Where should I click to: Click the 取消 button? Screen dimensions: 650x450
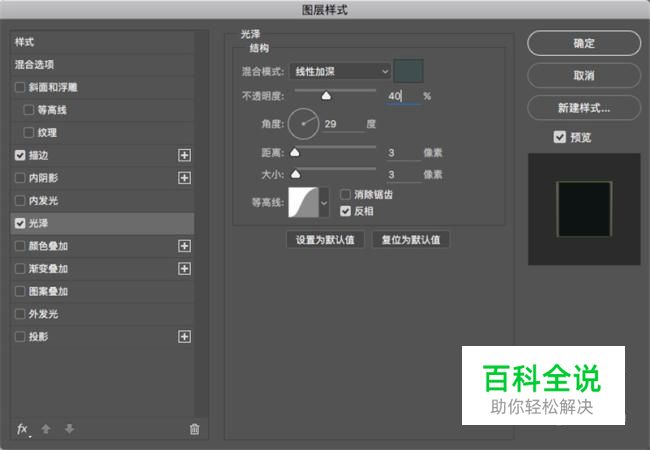(584, 75)
